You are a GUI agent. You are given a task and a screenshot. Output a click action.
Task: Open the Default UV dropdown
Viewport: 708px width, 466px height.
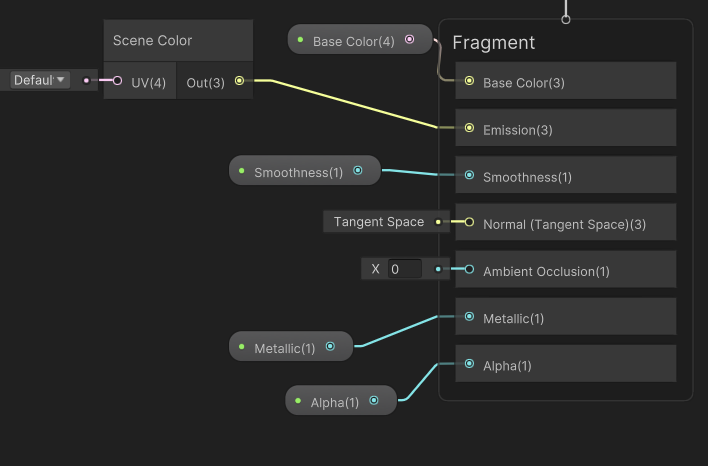[40, 80]
